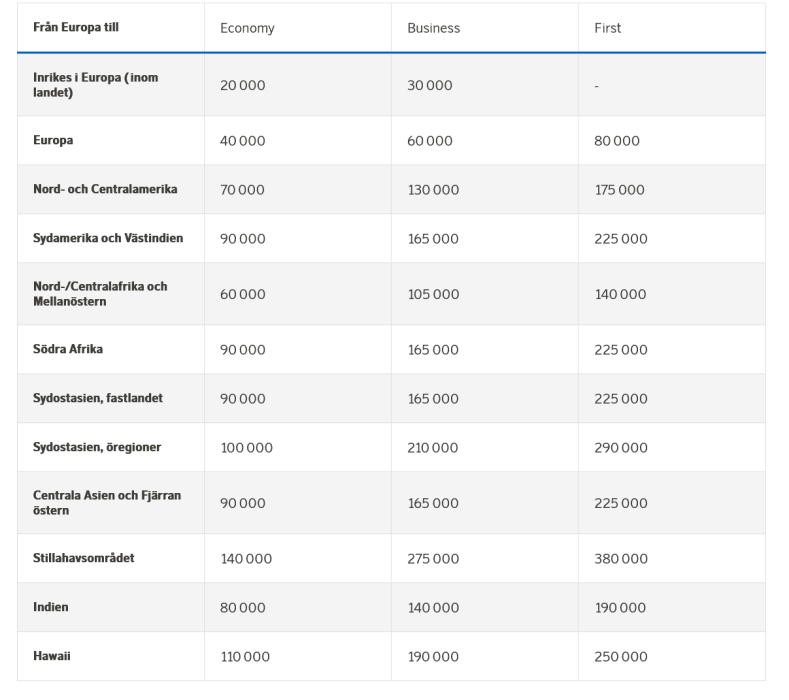Click the First column header
This screenshot has width=789, height=700.
pos(607,29)
